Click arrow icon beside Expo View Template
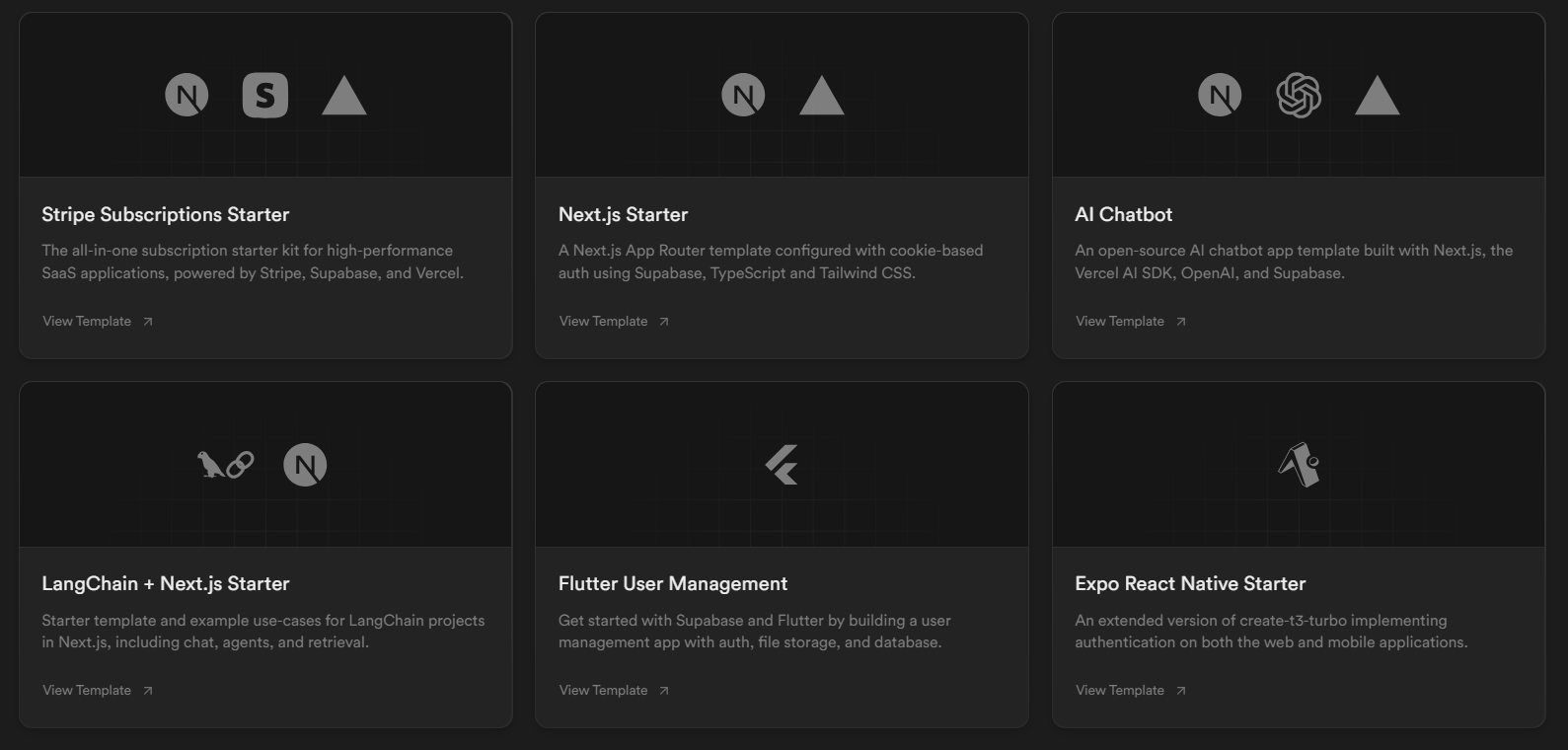Viewport: 1568px width, 750px height. coord(1181,691)
